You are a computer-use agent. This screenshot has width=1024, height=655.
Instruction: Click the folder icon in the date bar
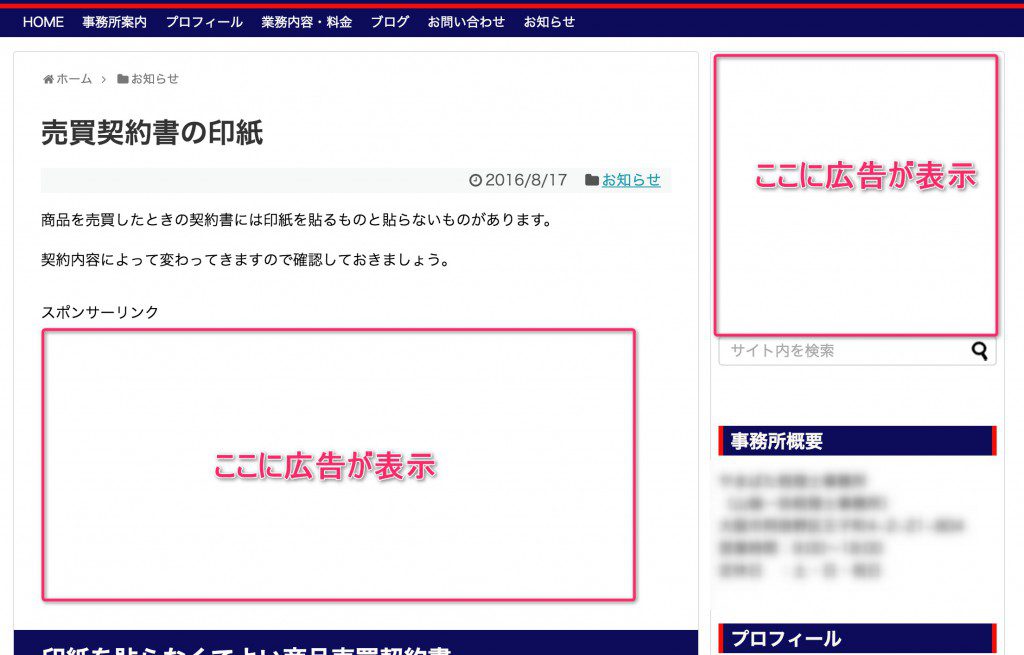click(x=592, y=180)
